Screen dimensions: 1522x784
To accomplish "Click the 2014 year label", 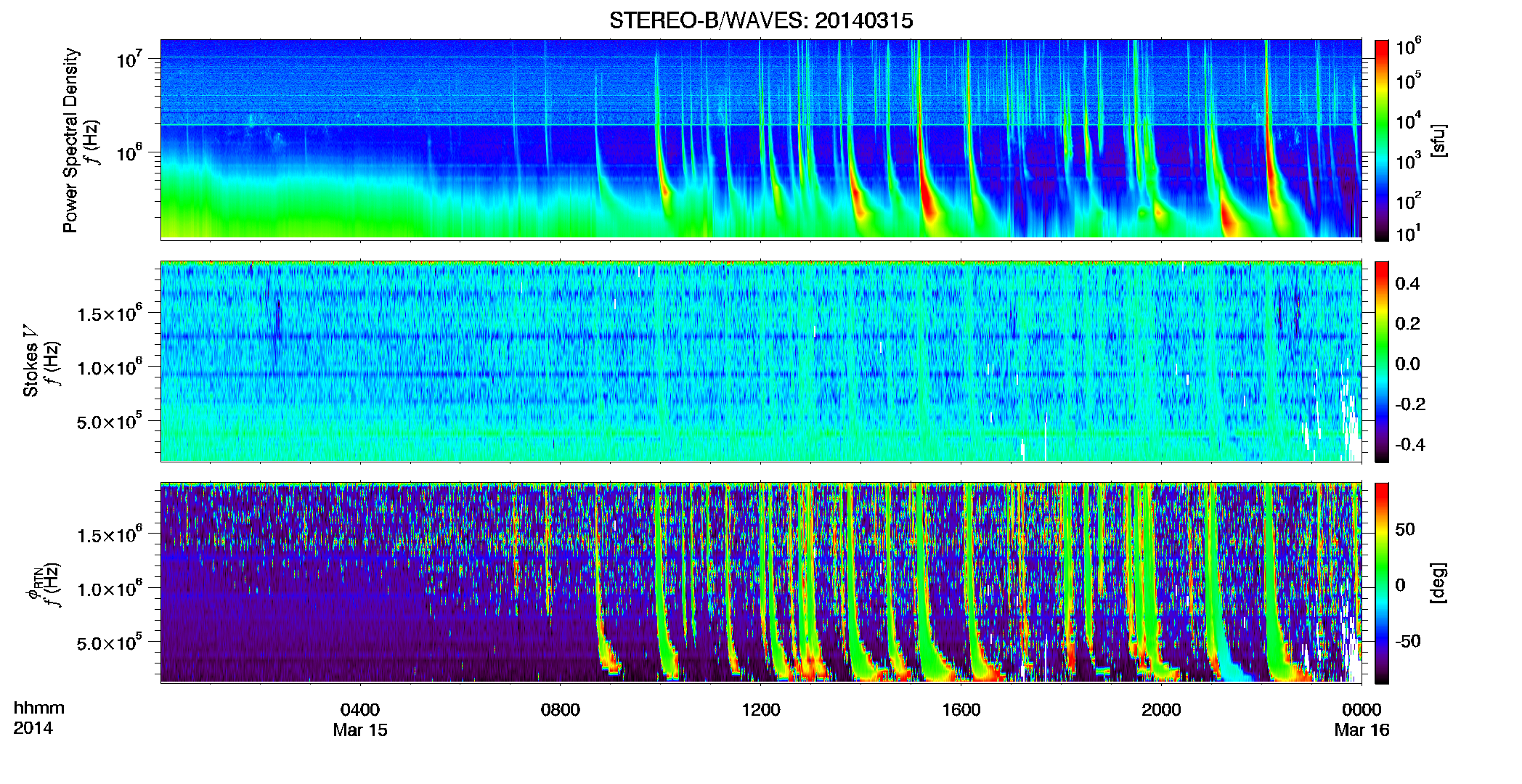I will 33,728.
